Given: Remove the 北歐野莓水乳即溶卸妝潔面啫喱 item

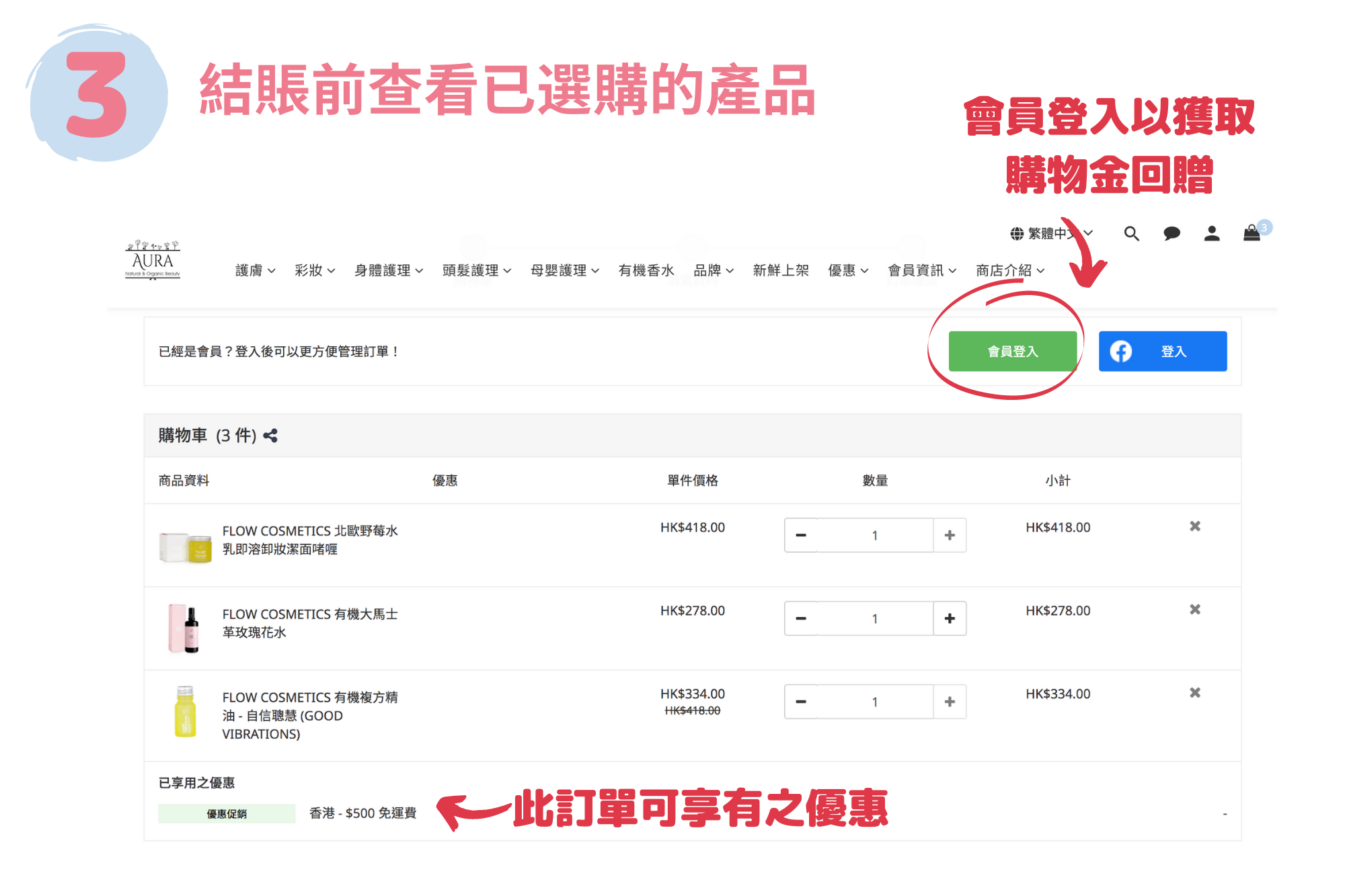Looking at the screenshot, I should (1195, 526).
